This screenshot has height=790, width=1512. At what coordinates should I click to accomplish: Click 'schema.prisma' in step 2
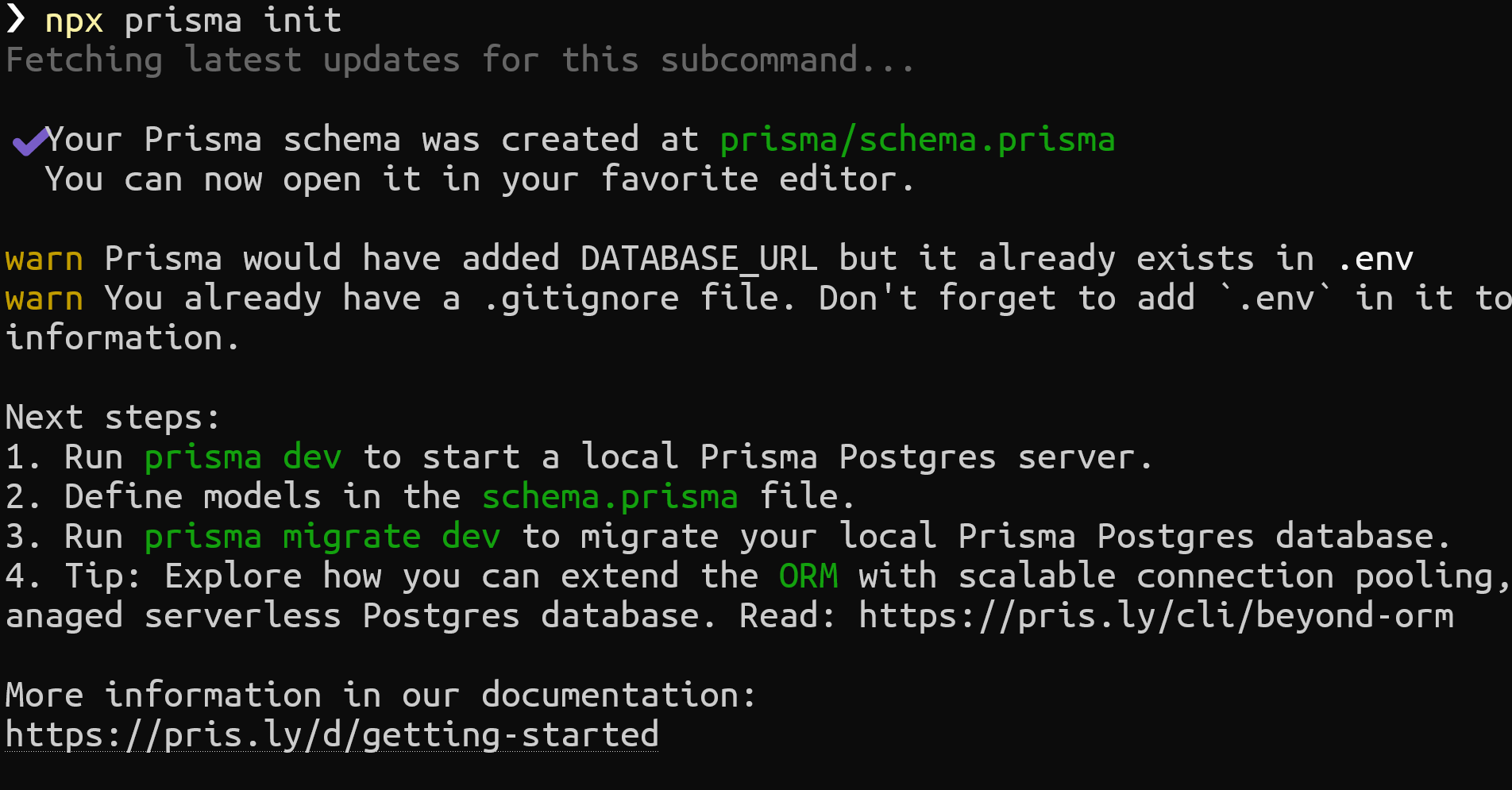tap(610, 497)
